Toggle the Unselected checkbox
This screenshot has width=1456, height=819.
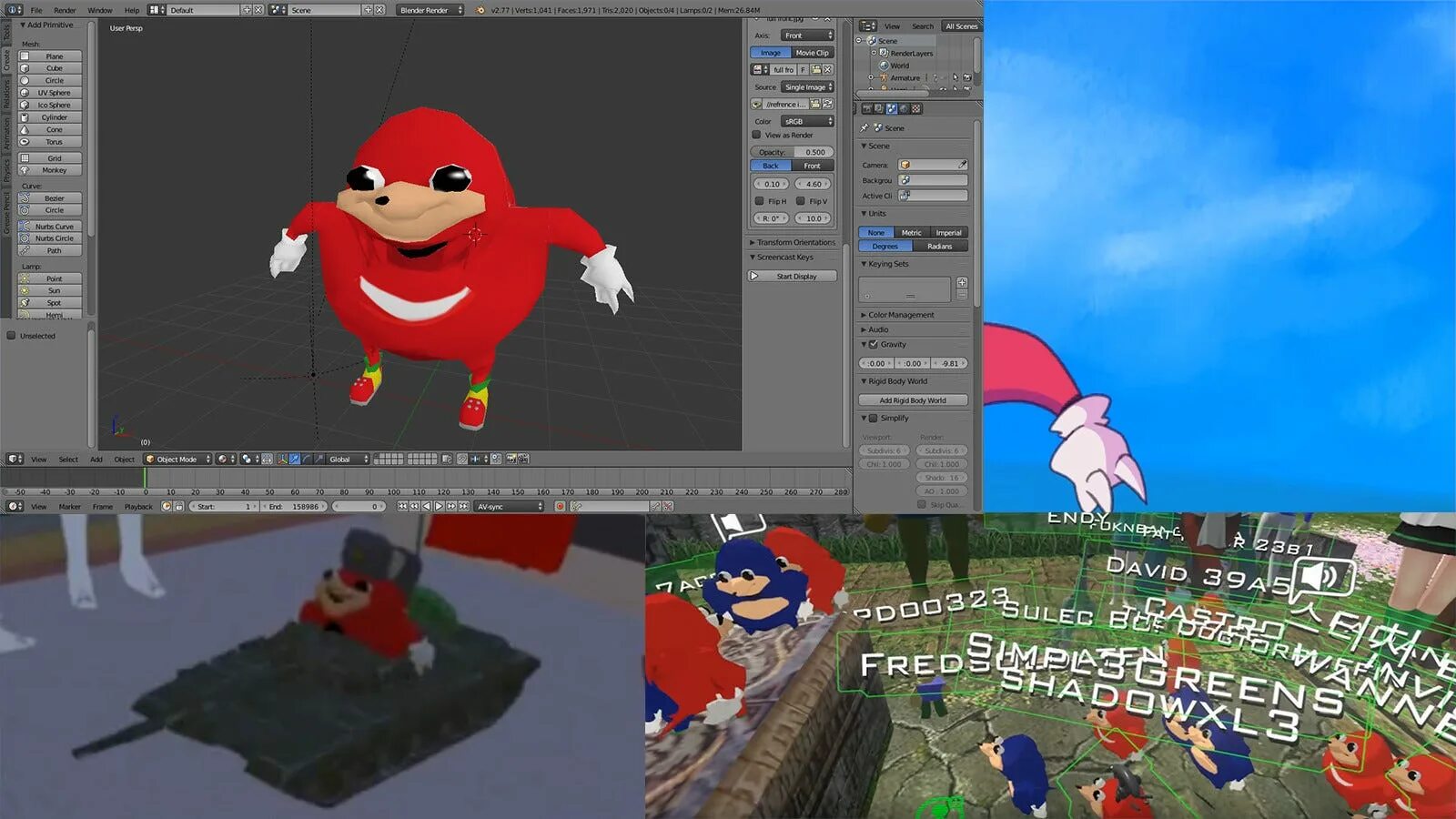(11, 336)
